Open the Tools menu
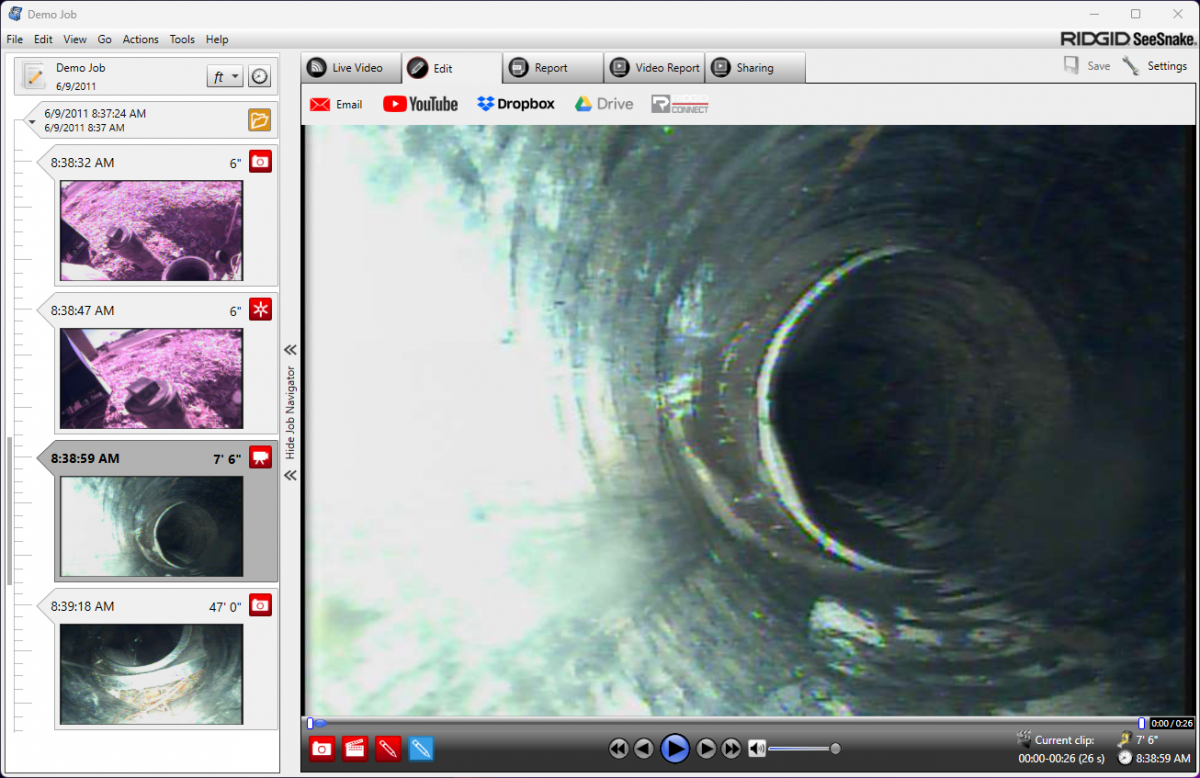This screenshot has width=1200, height=778. tap(182, 39)
